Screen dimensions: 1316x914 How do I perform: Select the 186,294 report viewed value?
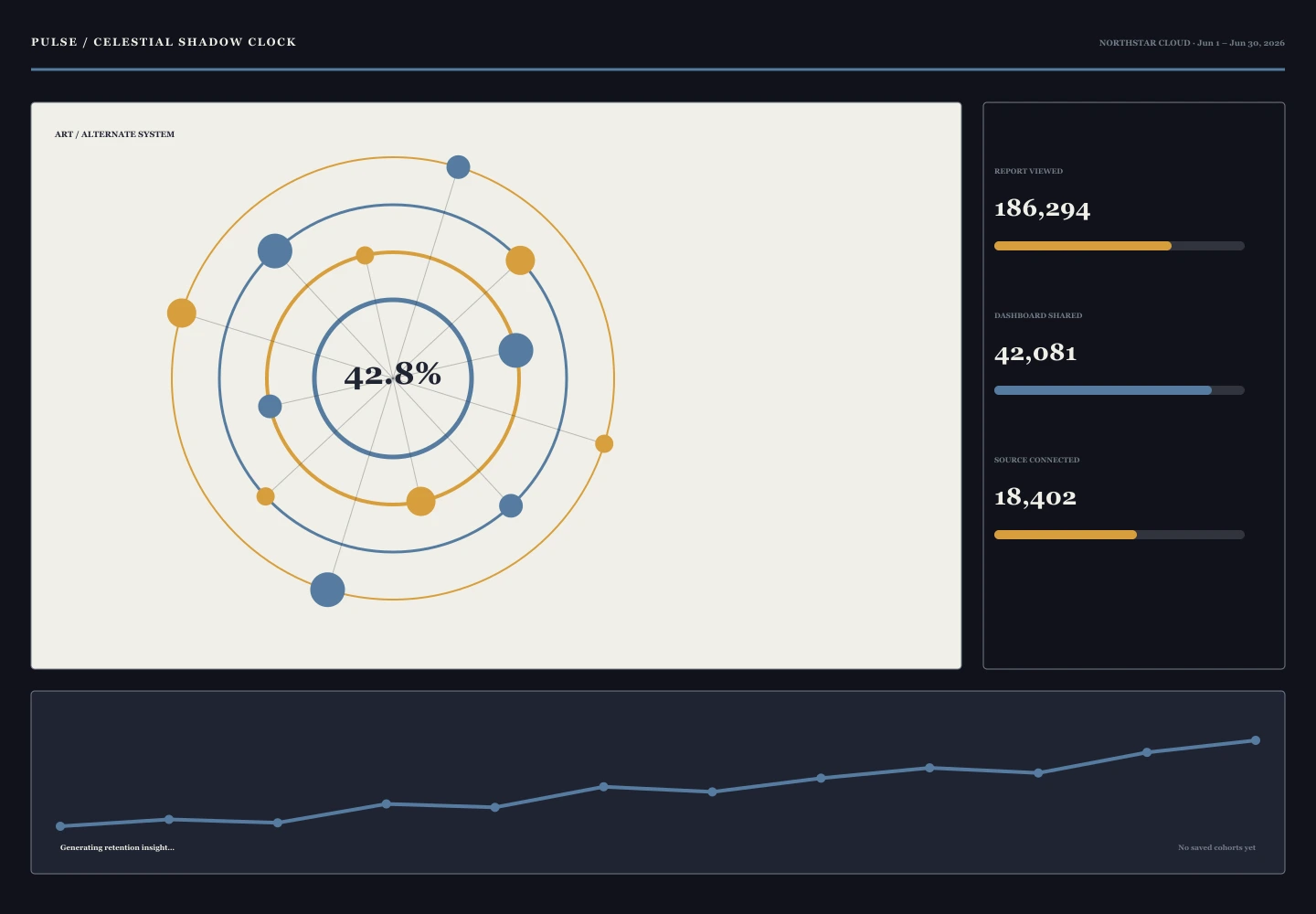1042,209
